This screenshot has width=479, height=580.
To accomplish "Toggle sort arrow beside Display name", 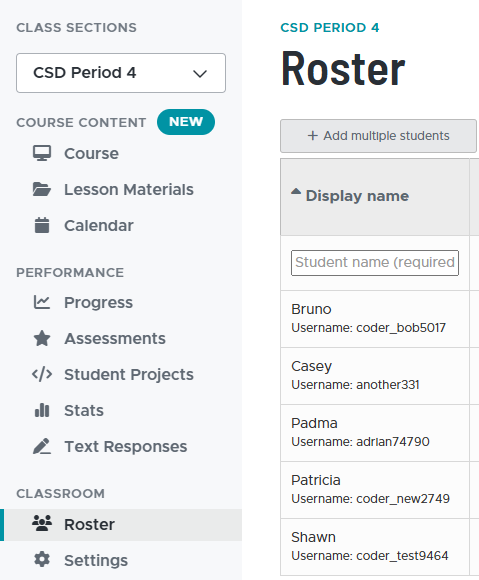I will point(296,191).
